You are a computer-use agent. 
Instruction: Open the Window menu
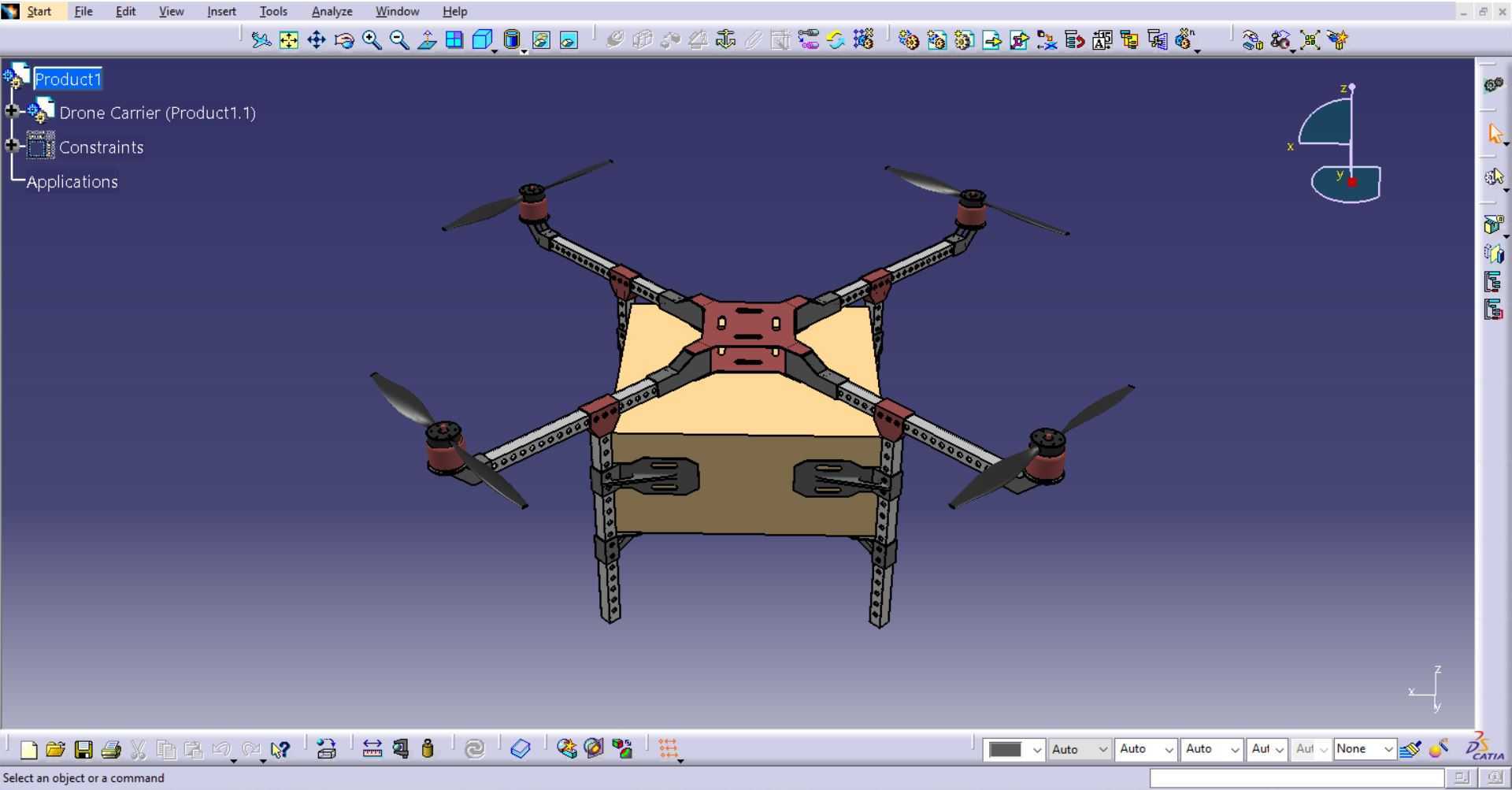click(397, 11)
